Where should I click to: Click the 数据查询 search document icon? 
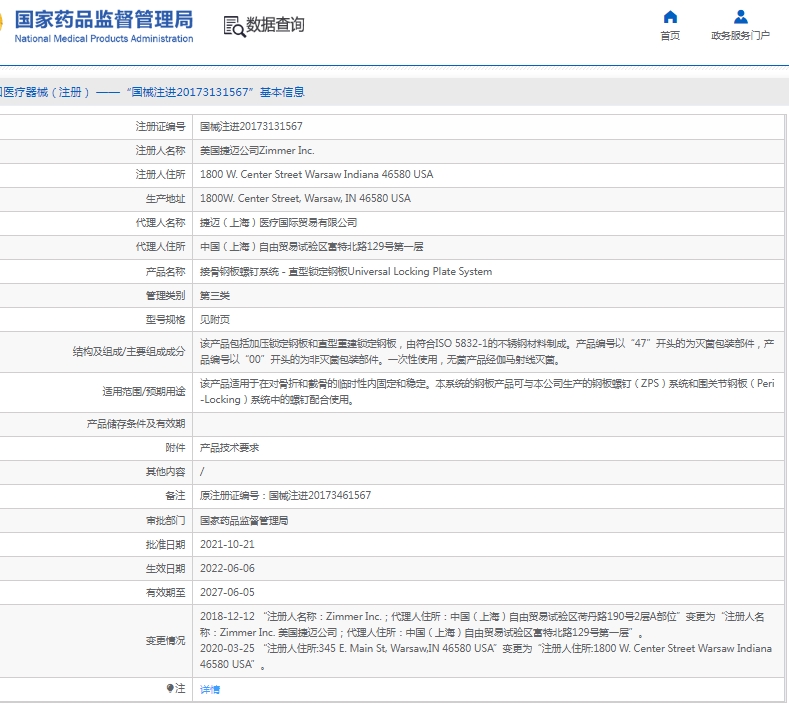tap(234, 26)
